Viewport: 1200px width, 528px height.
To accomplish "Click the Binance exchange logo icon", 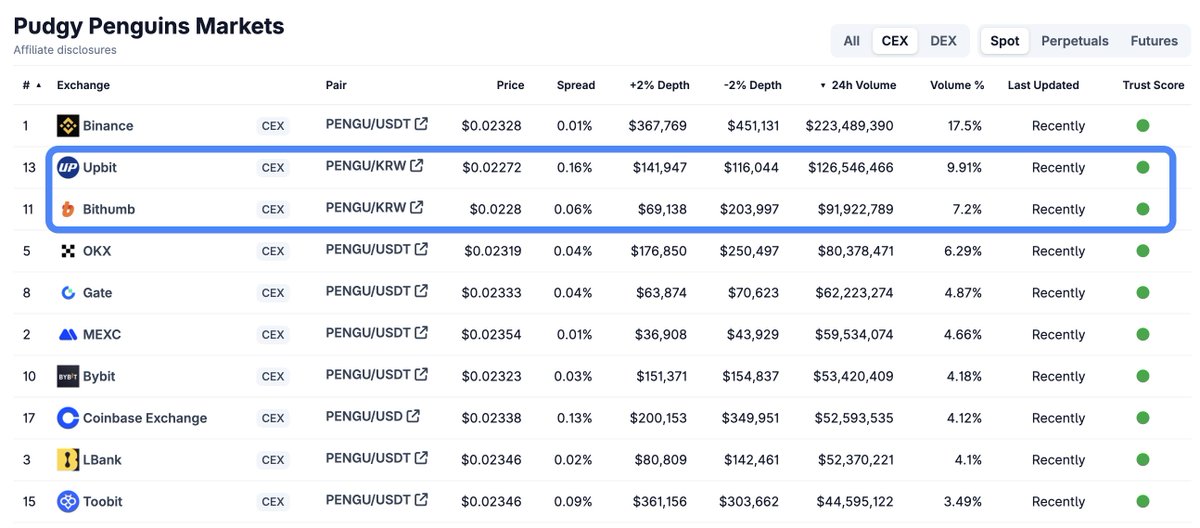I will point(68,126).
